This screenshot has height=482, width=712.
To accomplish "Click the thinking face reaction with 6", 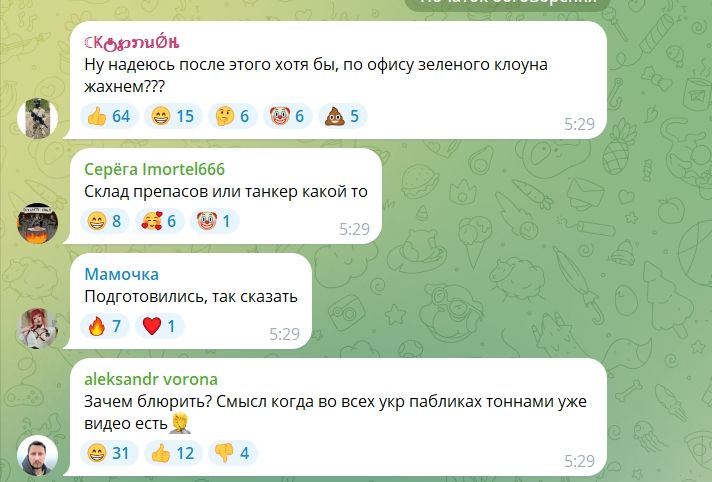I will pos(232,116).
